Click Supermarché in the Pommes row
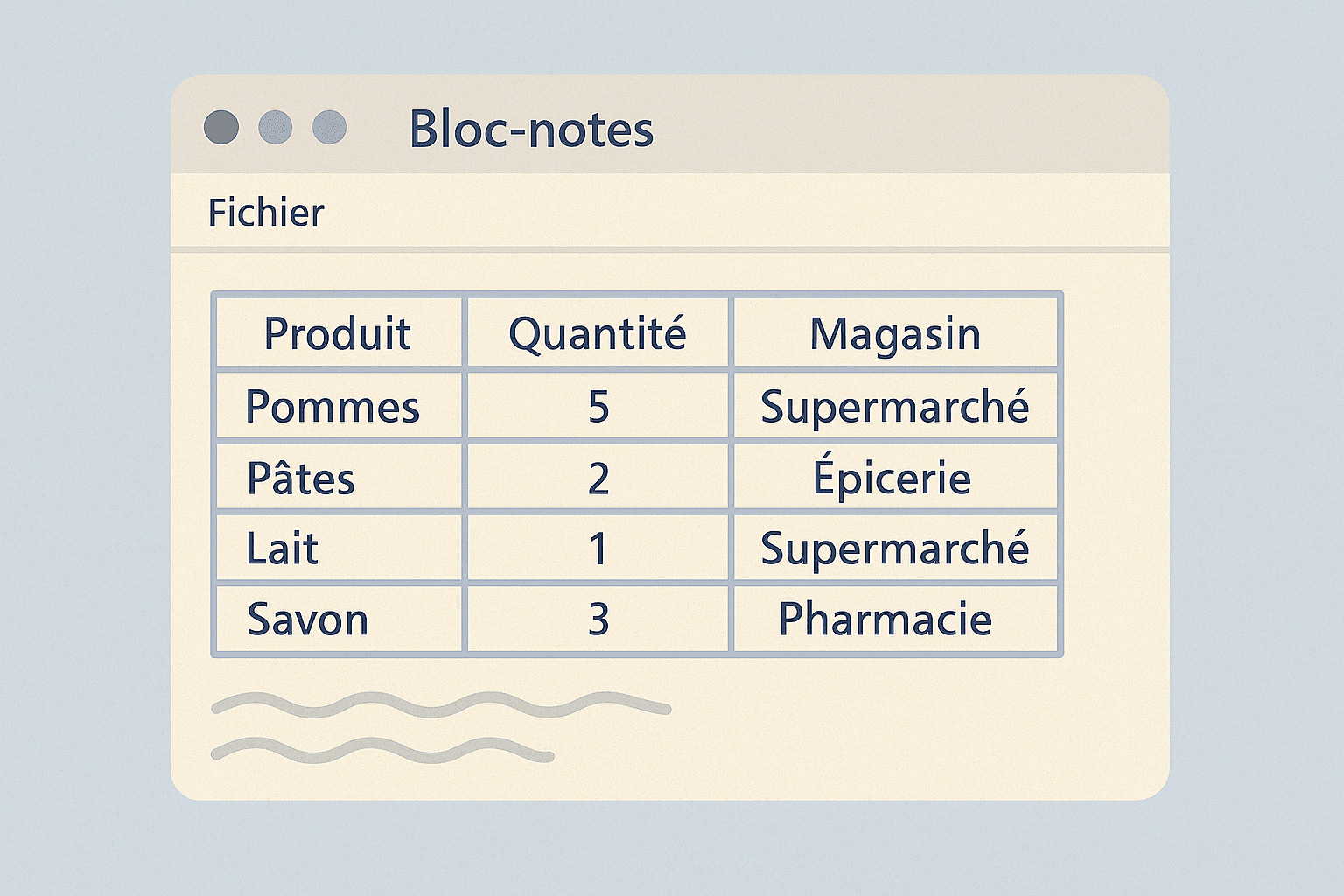 coord(894,407)
